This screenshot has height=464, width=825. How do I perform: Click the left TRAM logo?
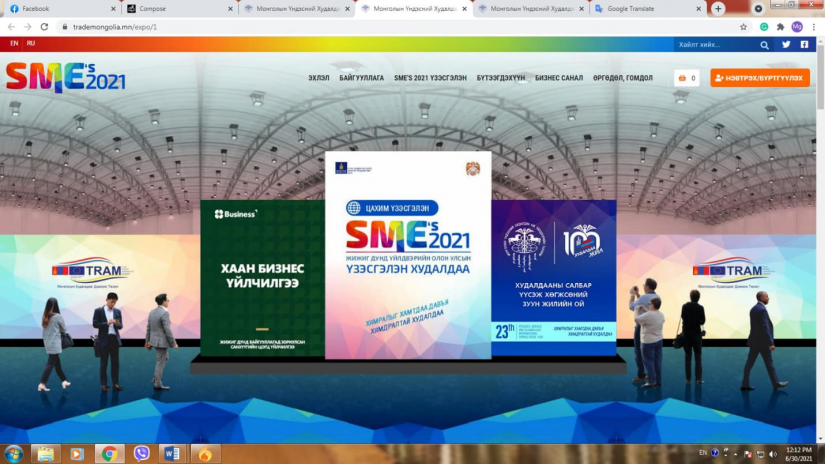(x=92, y=272)
